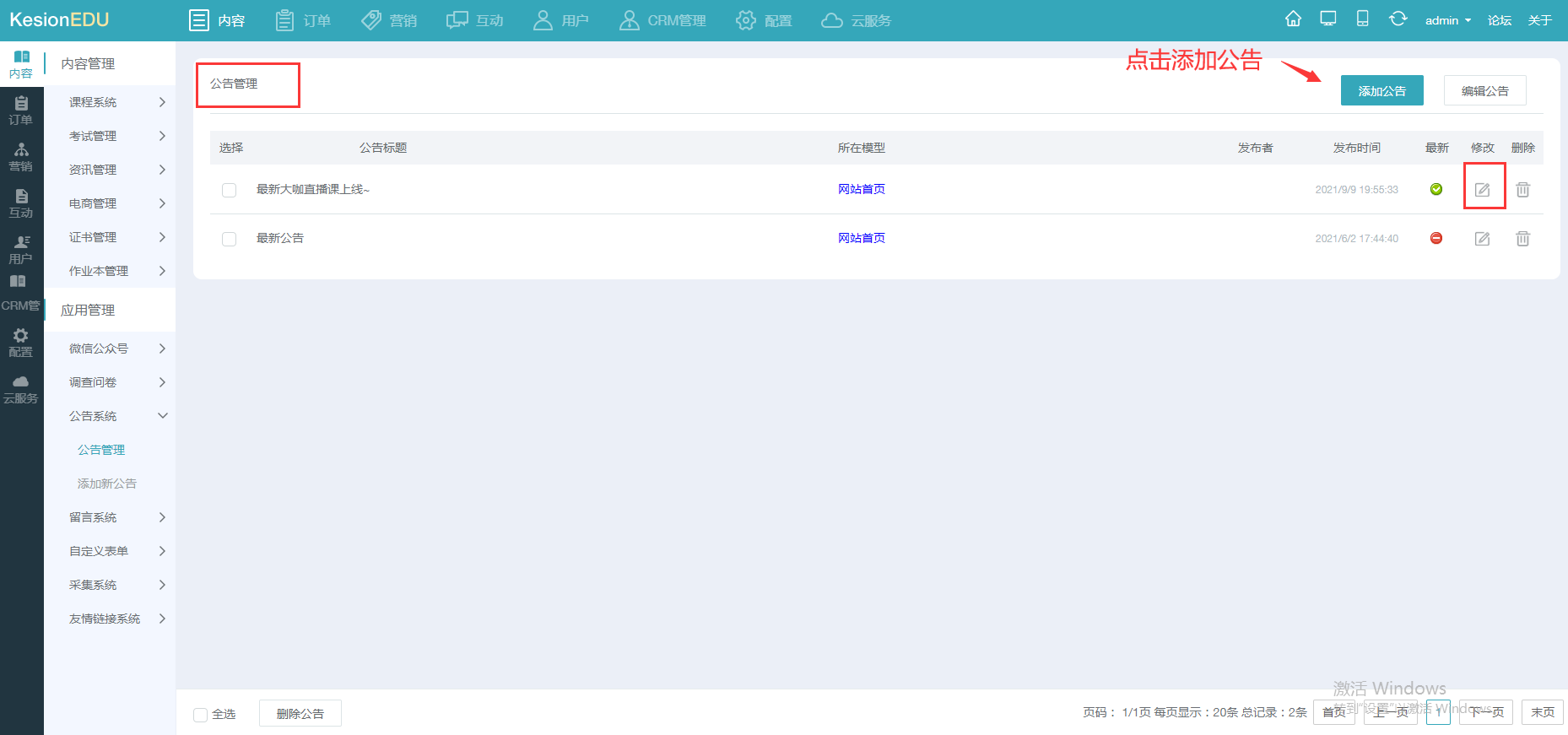The width and height of the screenshot is (1568, 735).
Task: Click page number input field
Action: (x=1438, y=712)
